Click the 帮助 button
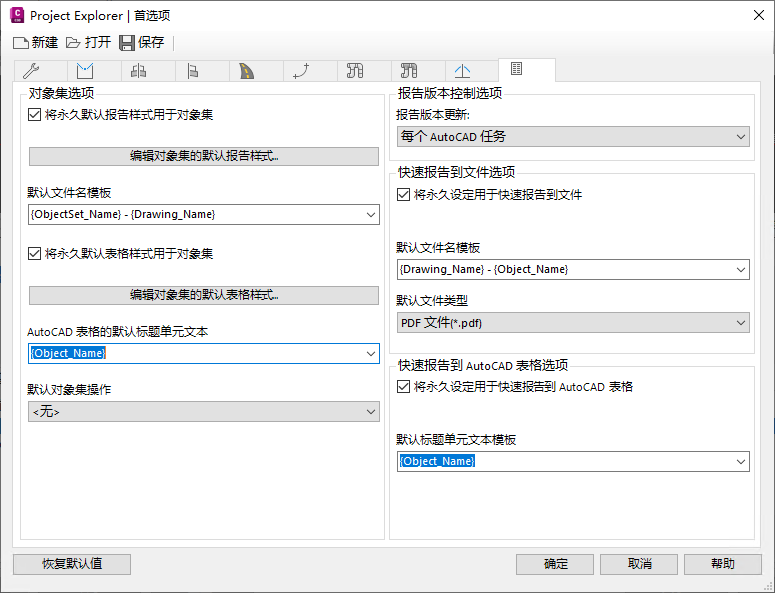 723,564
